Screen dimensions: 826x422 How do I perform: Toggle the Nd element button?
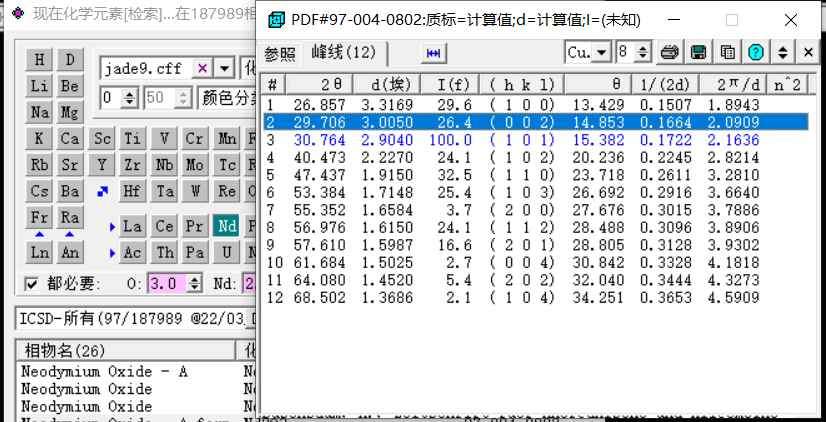[x=227, y=226]
